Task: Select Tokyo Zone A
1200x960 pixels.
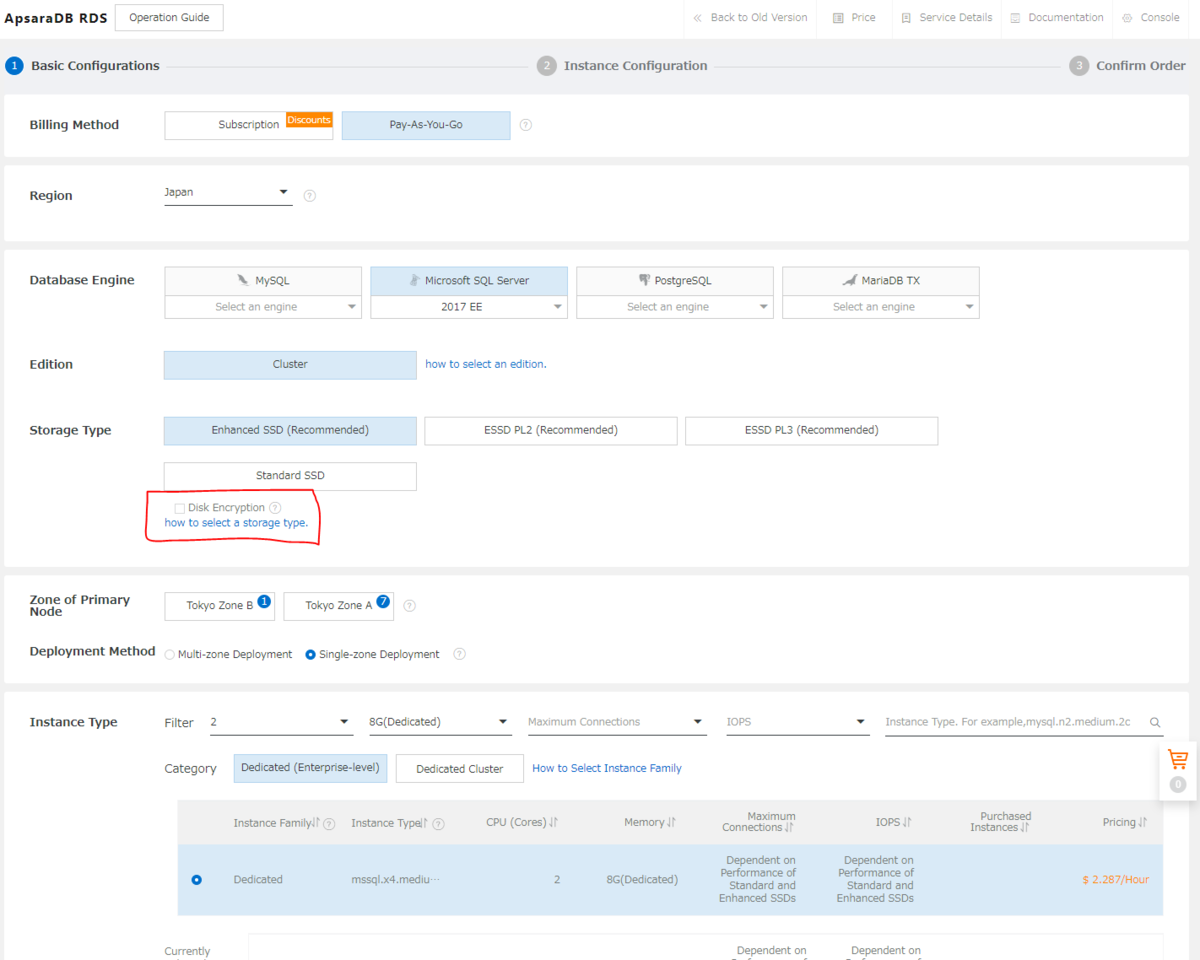Action: click(x=339, y=606)
